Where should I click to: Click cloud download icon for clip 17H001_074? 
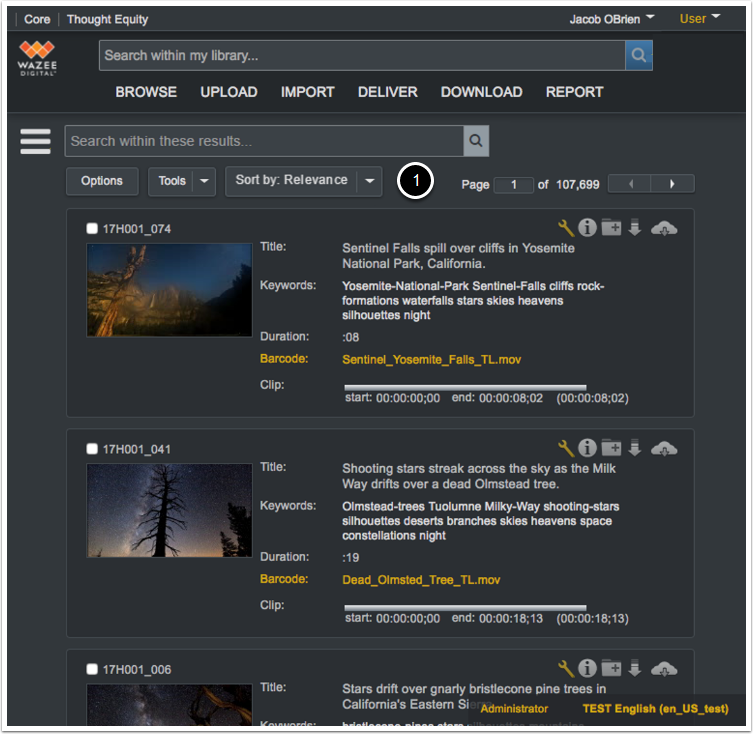coord(664,228)
